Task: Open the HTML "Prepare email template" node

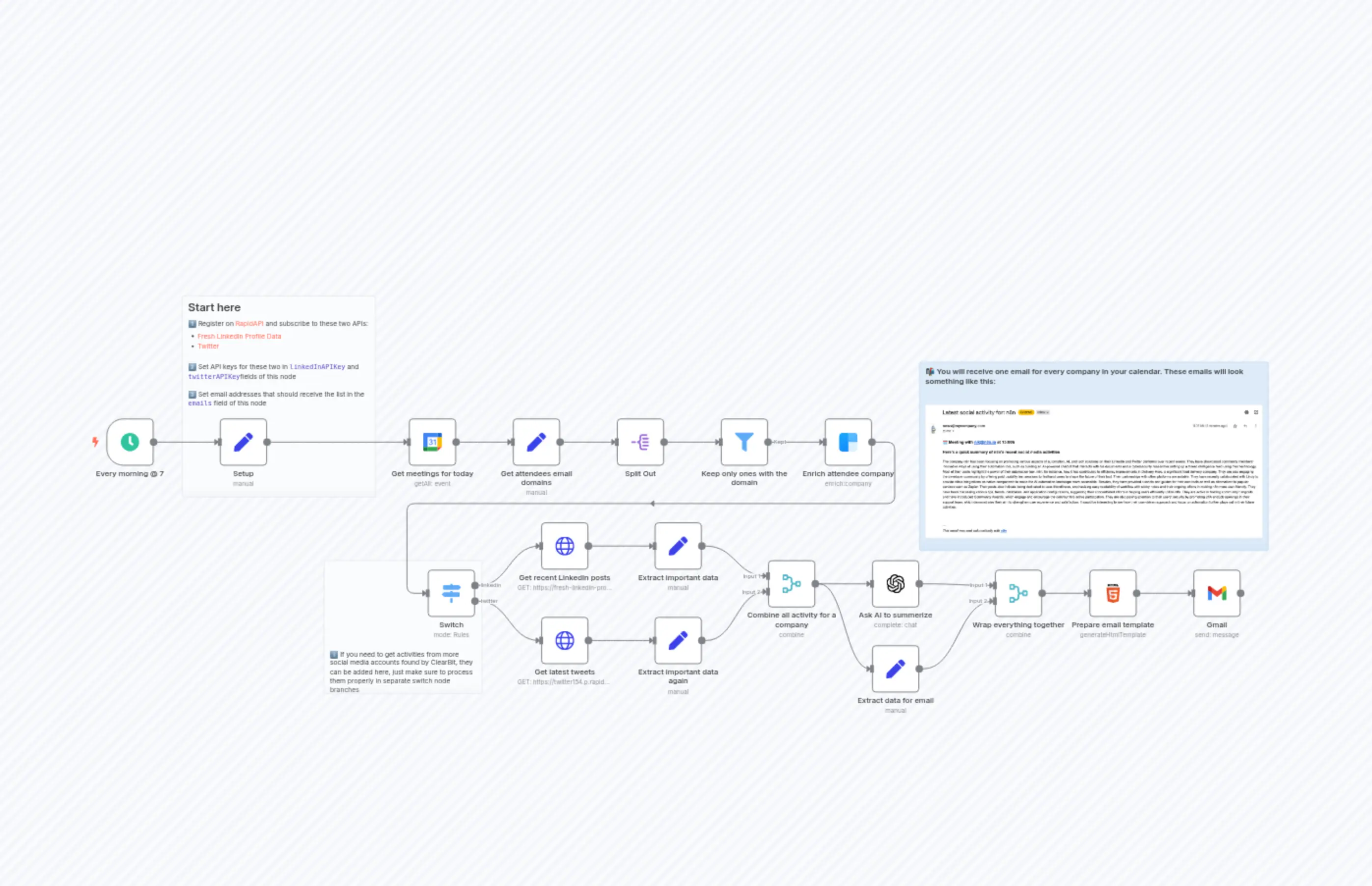Action: click(x=1113, y=592)
